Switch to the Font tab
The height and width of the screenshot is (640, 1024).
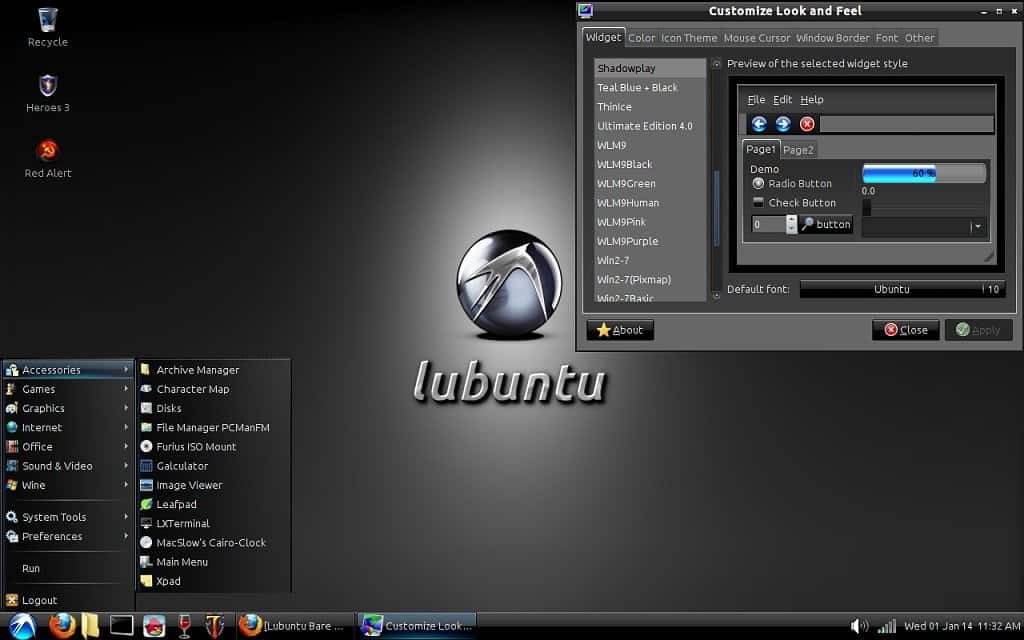887,38
